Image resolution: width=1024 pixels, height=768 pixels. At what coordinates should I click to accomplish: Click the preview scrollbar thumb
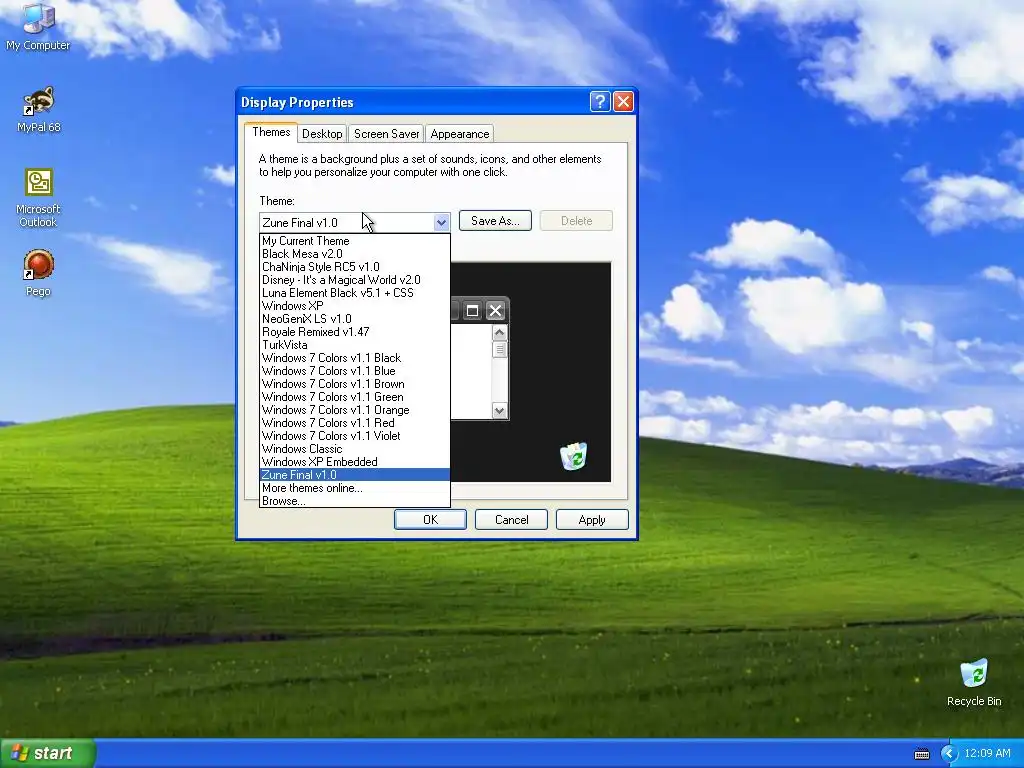(500, 349)
